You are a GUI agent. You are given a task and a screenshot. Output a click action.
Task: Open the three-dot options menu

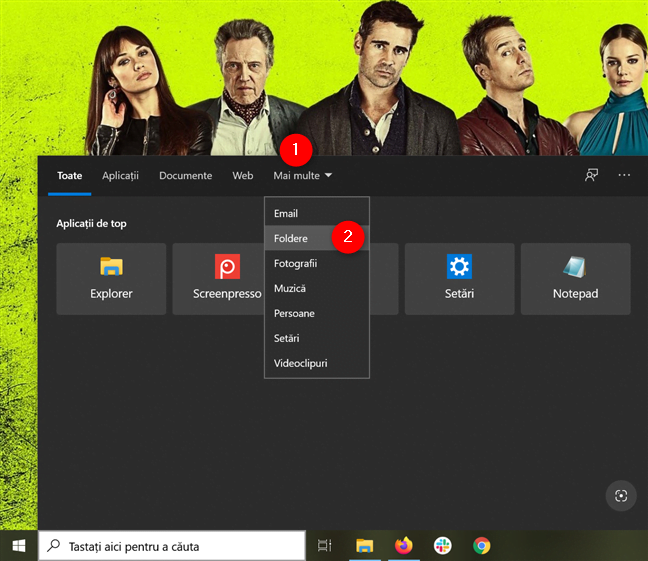(x=624, y=175)
